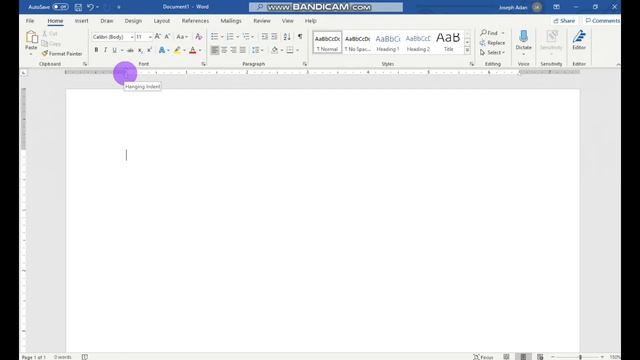Open the Select dropdown
The width and height of the screenshot is (640, 360).
[493, 53]
